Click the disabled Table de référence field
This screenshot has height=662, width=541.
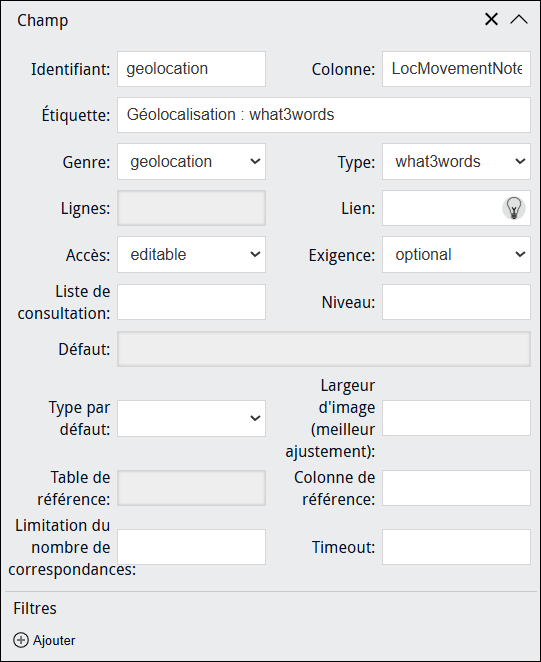[191, 488]
